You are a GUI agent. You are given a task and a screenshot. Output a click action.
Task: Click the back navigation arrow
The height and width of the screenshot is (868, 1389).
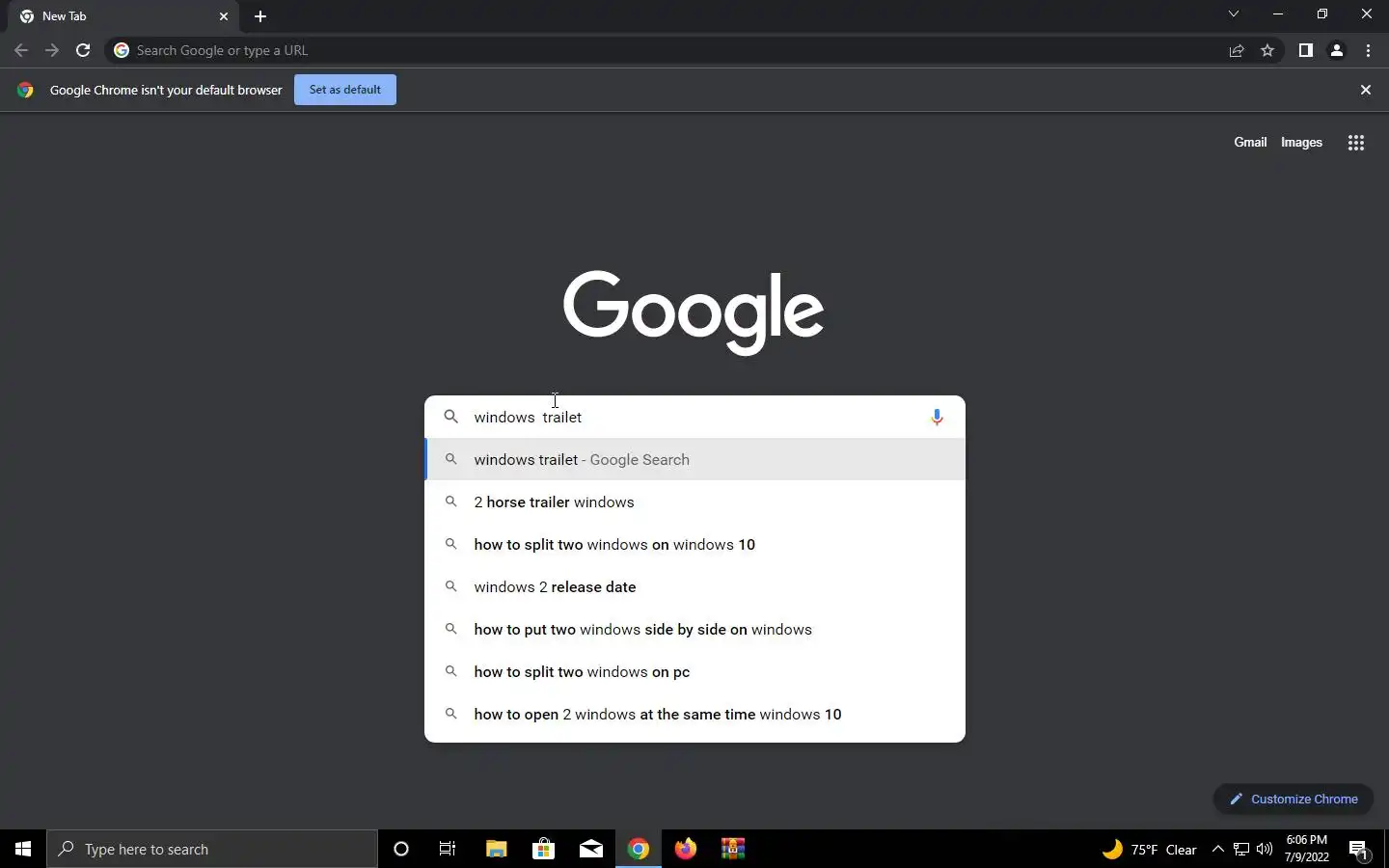[21, 50]
